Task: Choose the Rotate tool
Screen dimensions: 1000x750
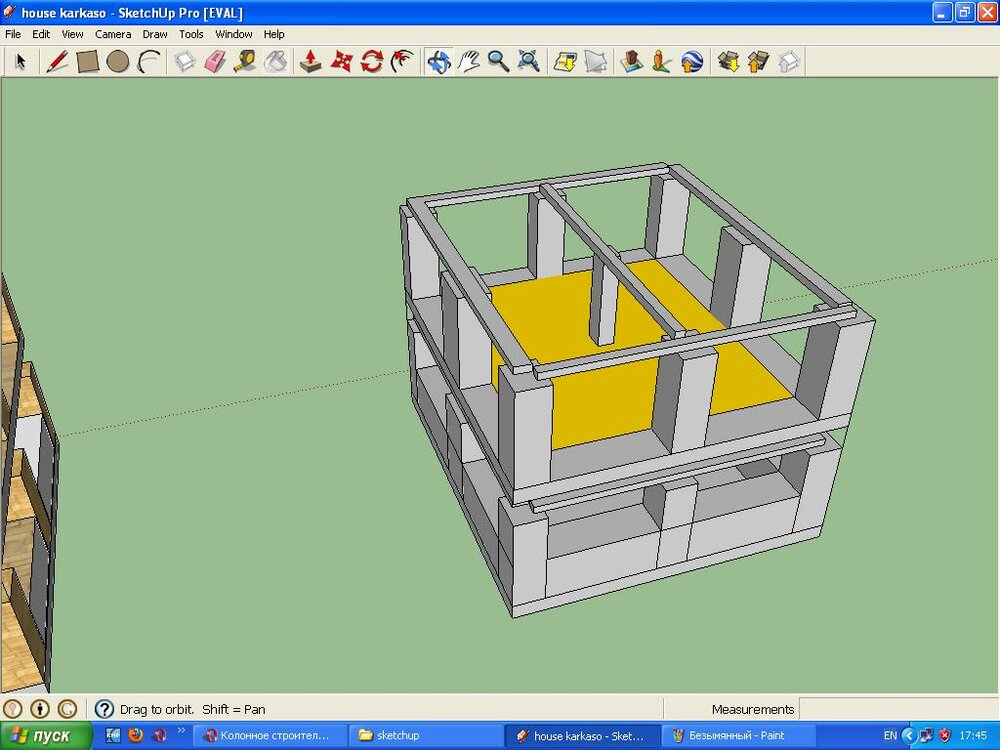Action: tap(372, 62)
